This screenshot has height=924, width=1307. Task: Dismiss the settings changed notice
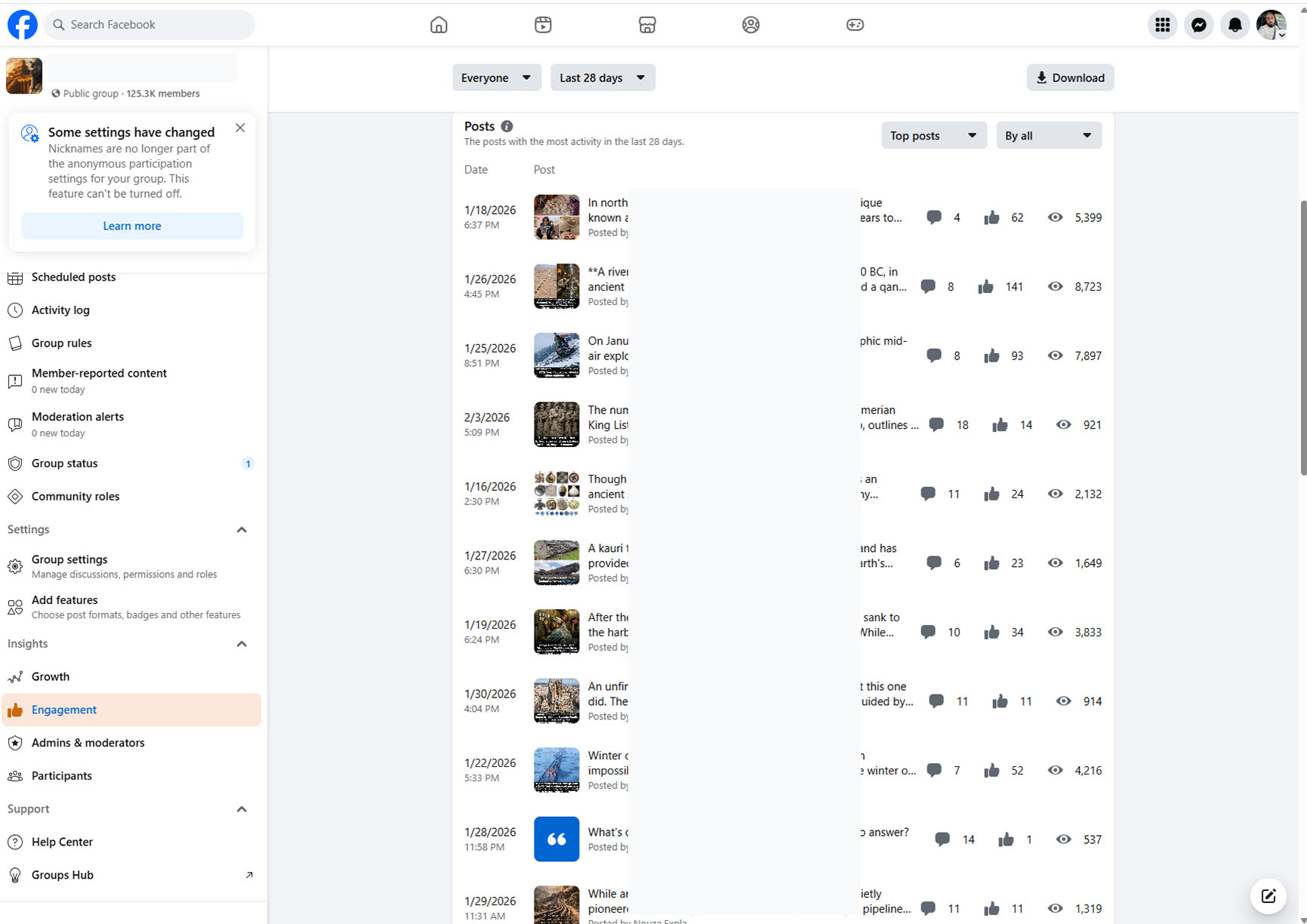click(x=240, y=128)
